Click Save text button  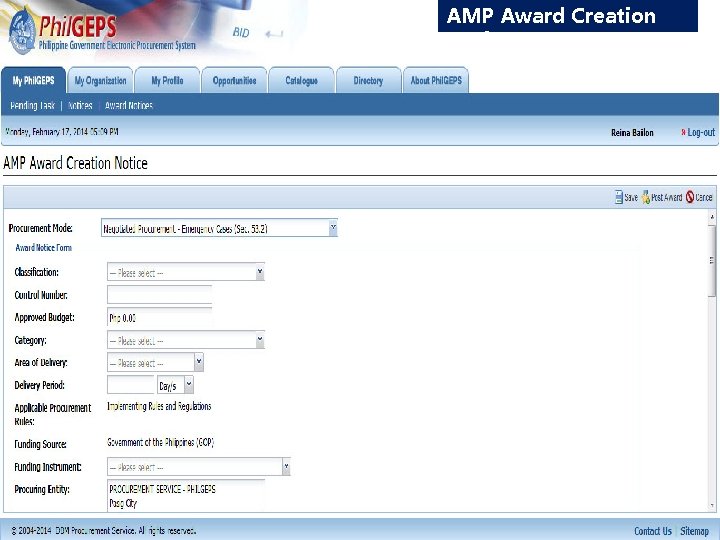click(x=631, y=197)
